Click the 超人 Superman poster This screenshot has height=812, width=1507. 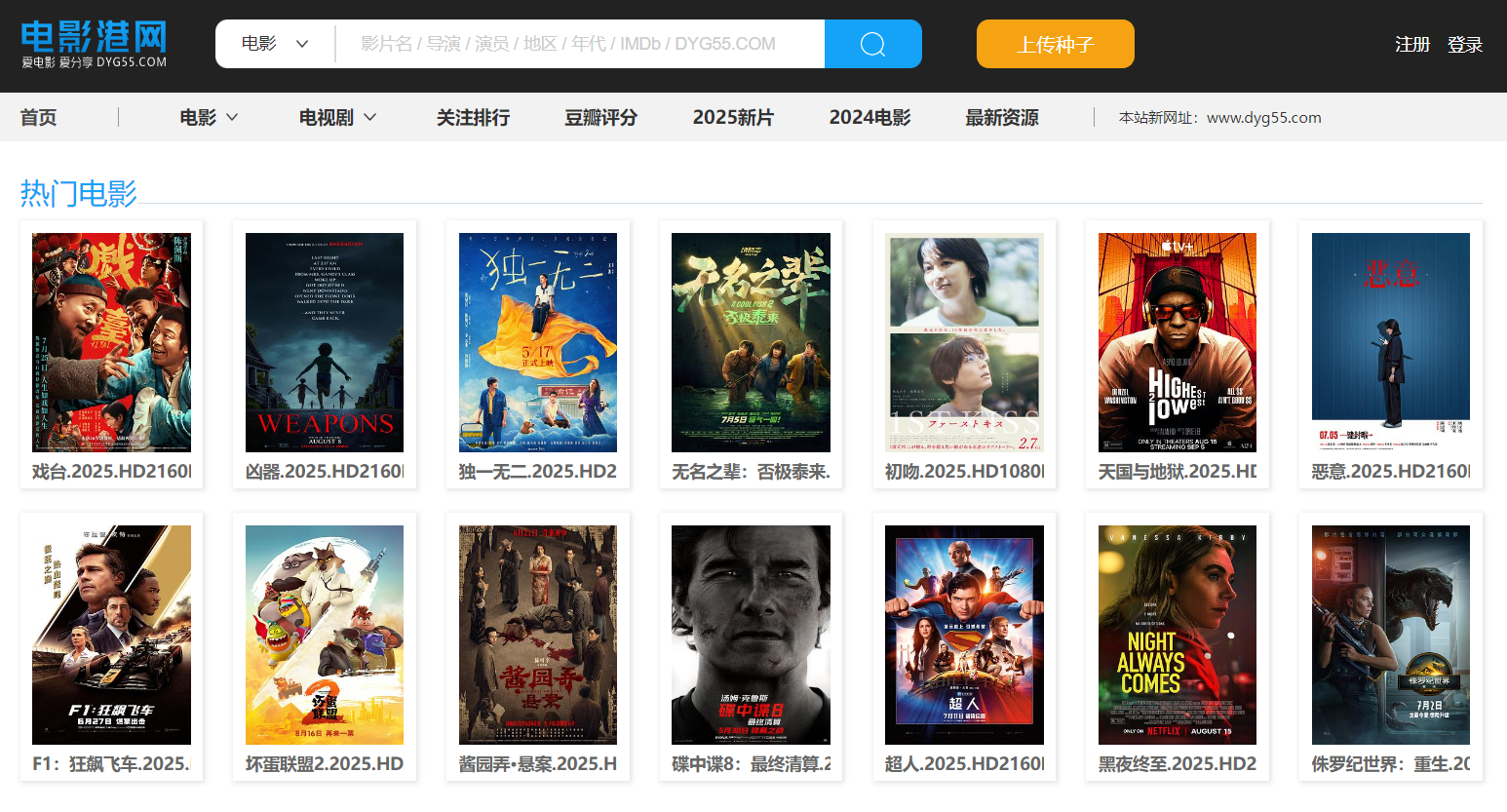click(x=964, y=635)
